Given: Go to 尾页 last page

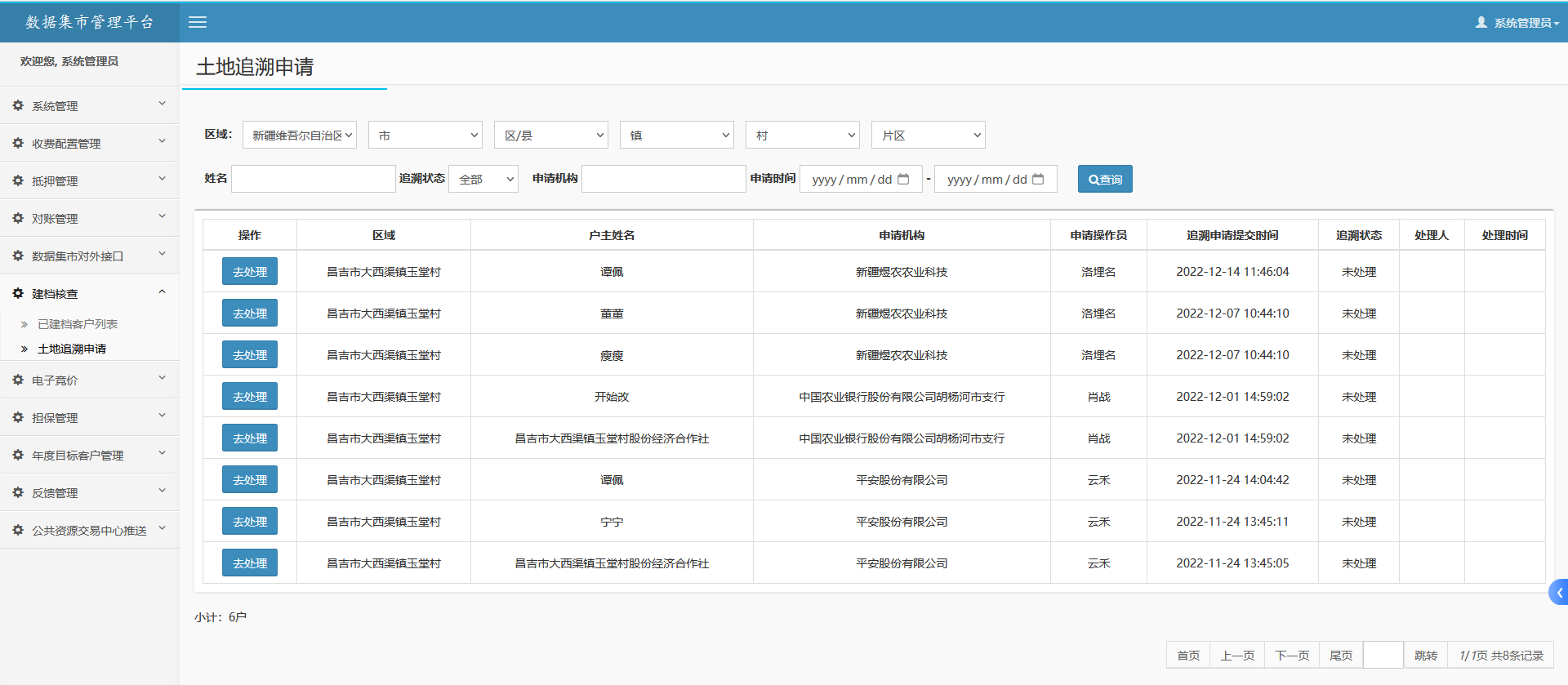Looking at the screenshot, I should click(1341, 655).
